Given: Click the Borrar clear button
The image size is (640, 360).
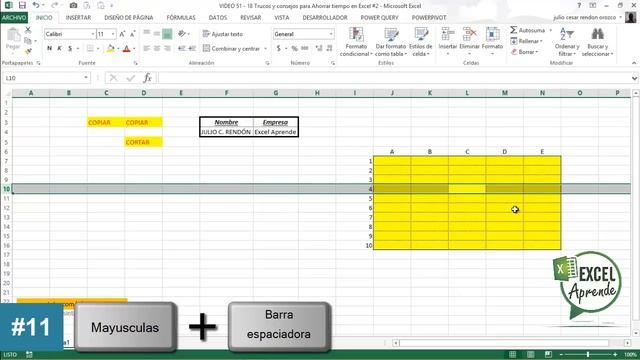Looking at the screenshot, I should [524, 52].
